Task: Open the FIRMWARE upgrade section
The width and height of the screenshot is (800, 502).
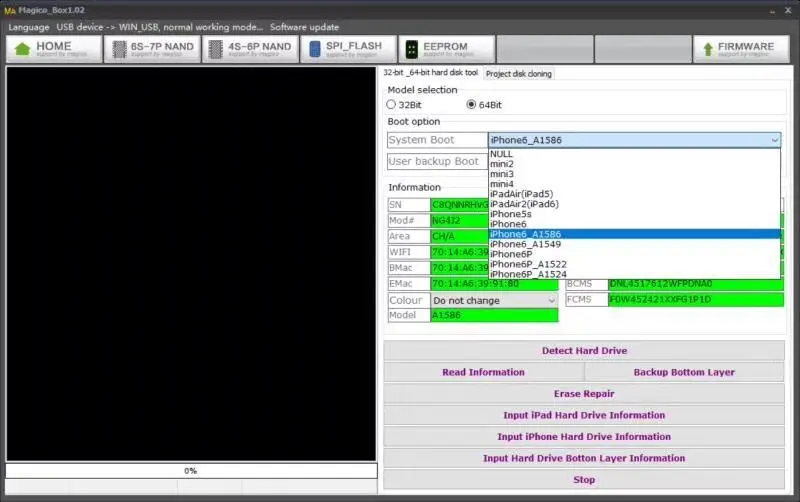Action: [741, 49]
